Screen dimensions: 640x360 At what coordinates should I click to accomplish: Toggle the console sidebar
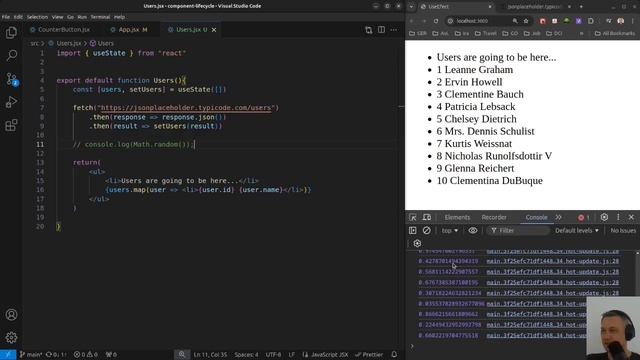[413, 231]
